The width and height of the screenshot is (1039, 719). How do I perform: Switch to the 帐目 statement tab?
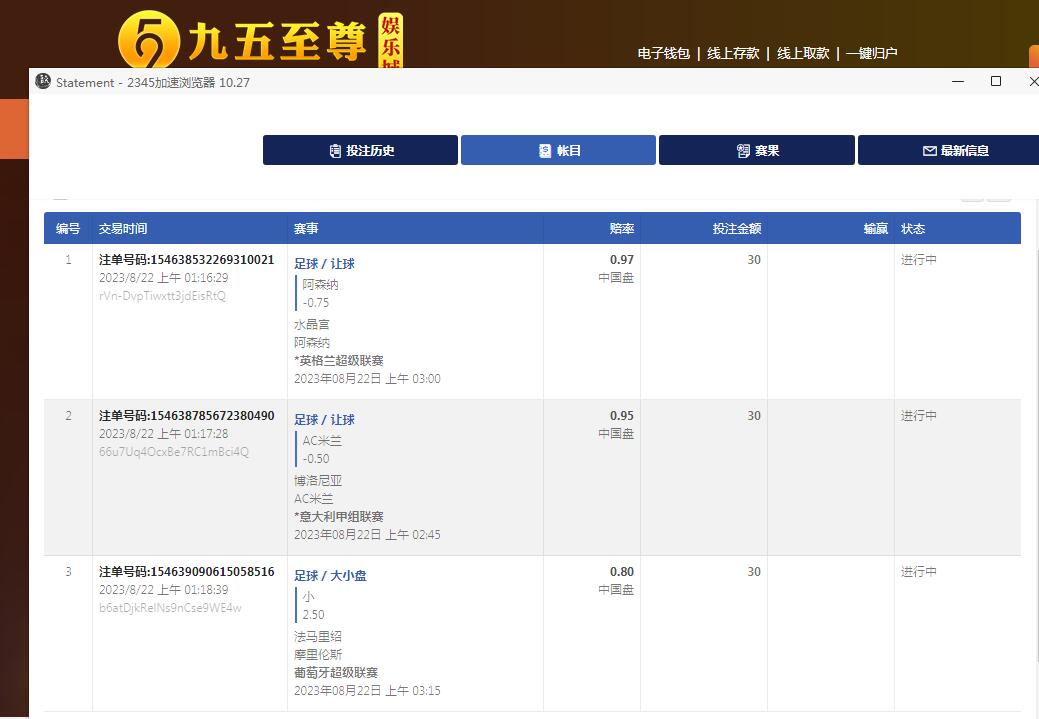click(x=558, y=150)
